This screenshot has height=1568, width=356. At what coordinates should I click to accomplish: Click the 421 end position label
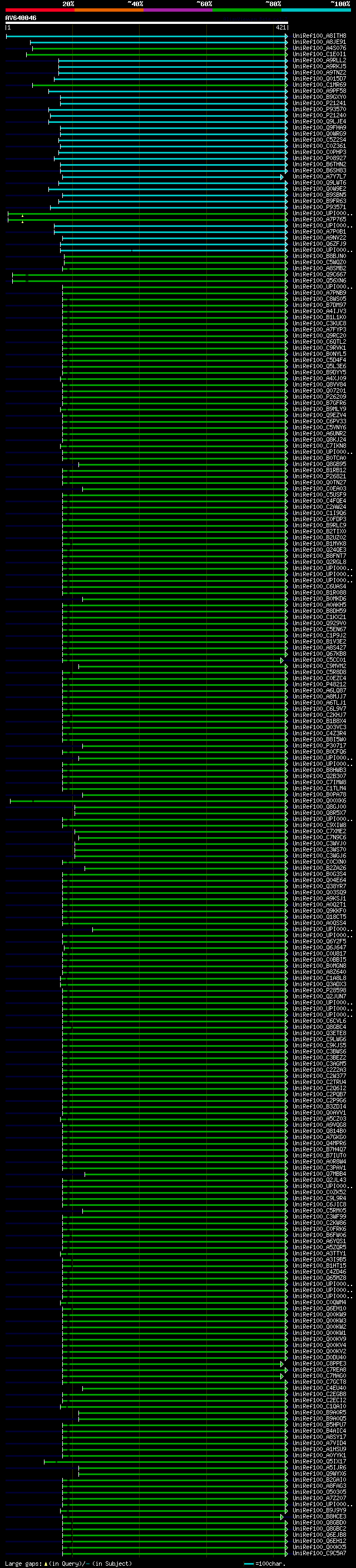coord(280,27)
